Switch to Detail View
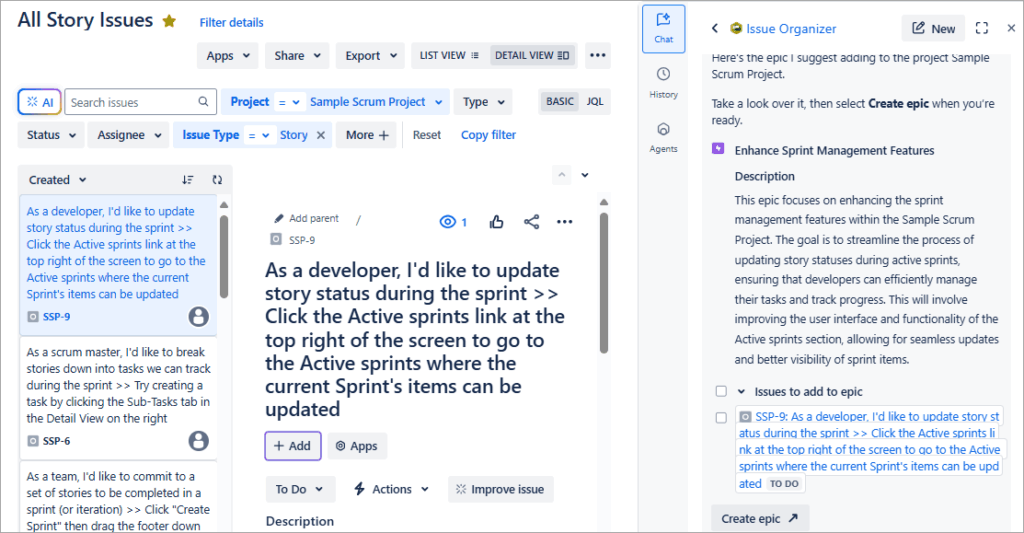1024x533 pixels. coord(532,56)
